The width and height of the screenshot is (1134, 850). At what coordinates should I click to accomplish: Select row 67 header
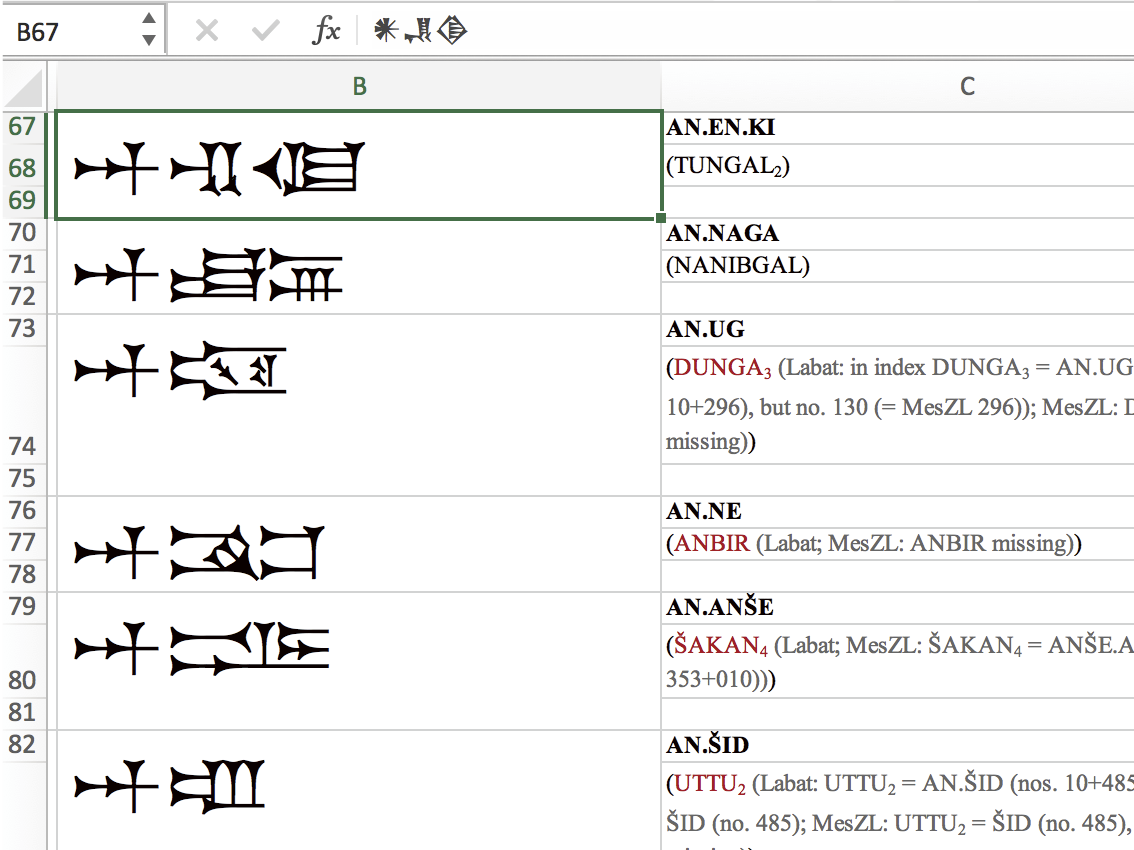tap(22, 127)
